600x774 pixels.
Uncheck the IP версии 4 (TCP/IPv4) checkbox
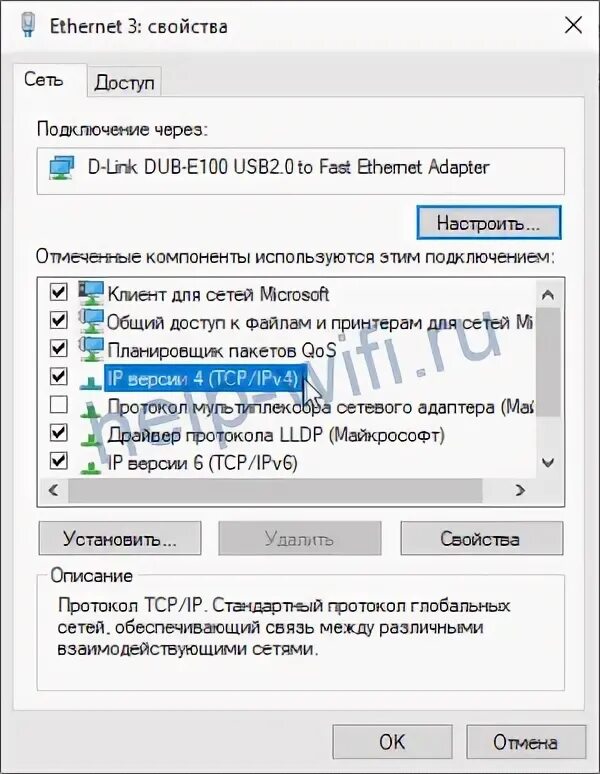59,377
